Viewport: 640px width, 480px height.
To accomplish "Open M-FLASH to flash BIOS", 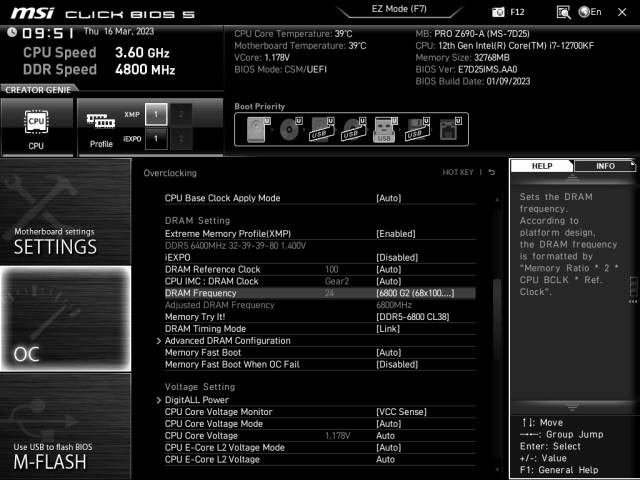I will pos(65,427).
